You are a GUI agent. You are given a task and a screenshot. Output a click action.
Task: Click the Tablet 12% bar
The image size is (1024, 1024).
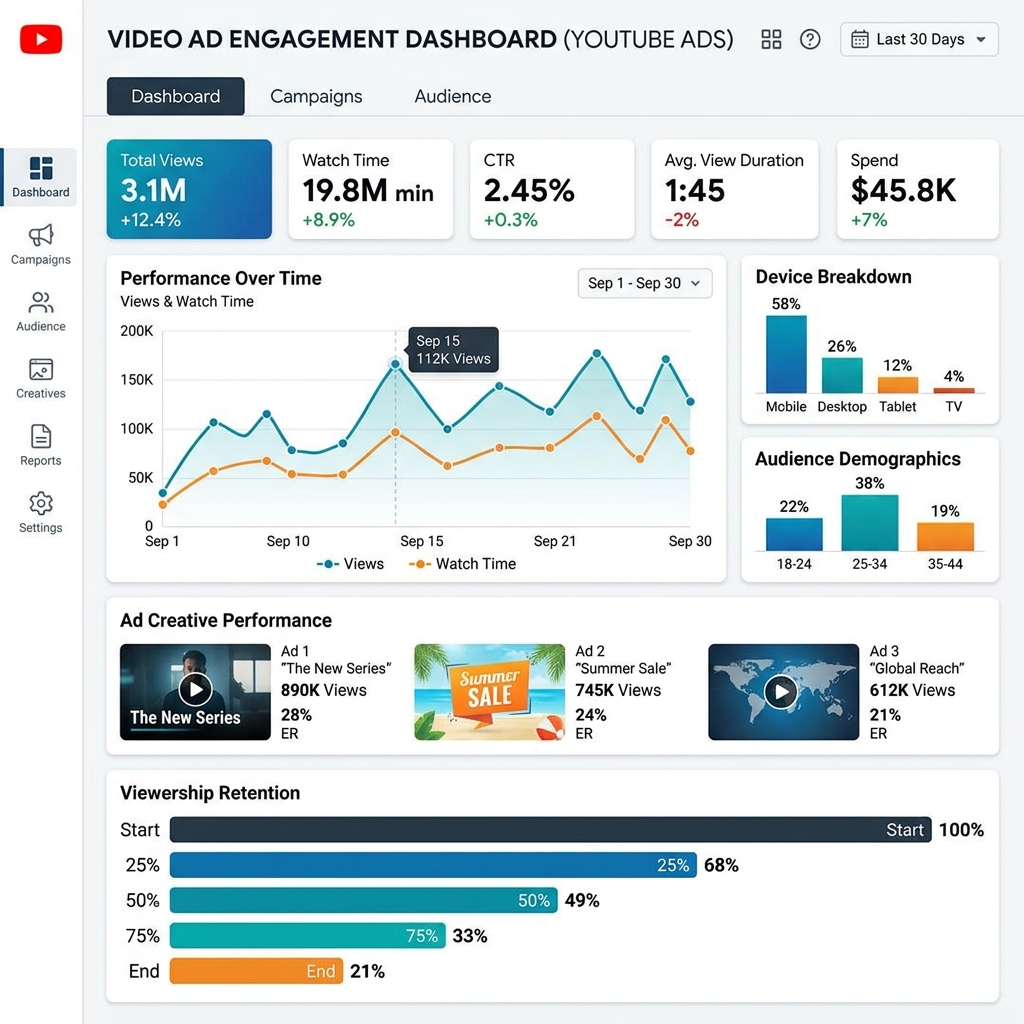tap(898, 385)
